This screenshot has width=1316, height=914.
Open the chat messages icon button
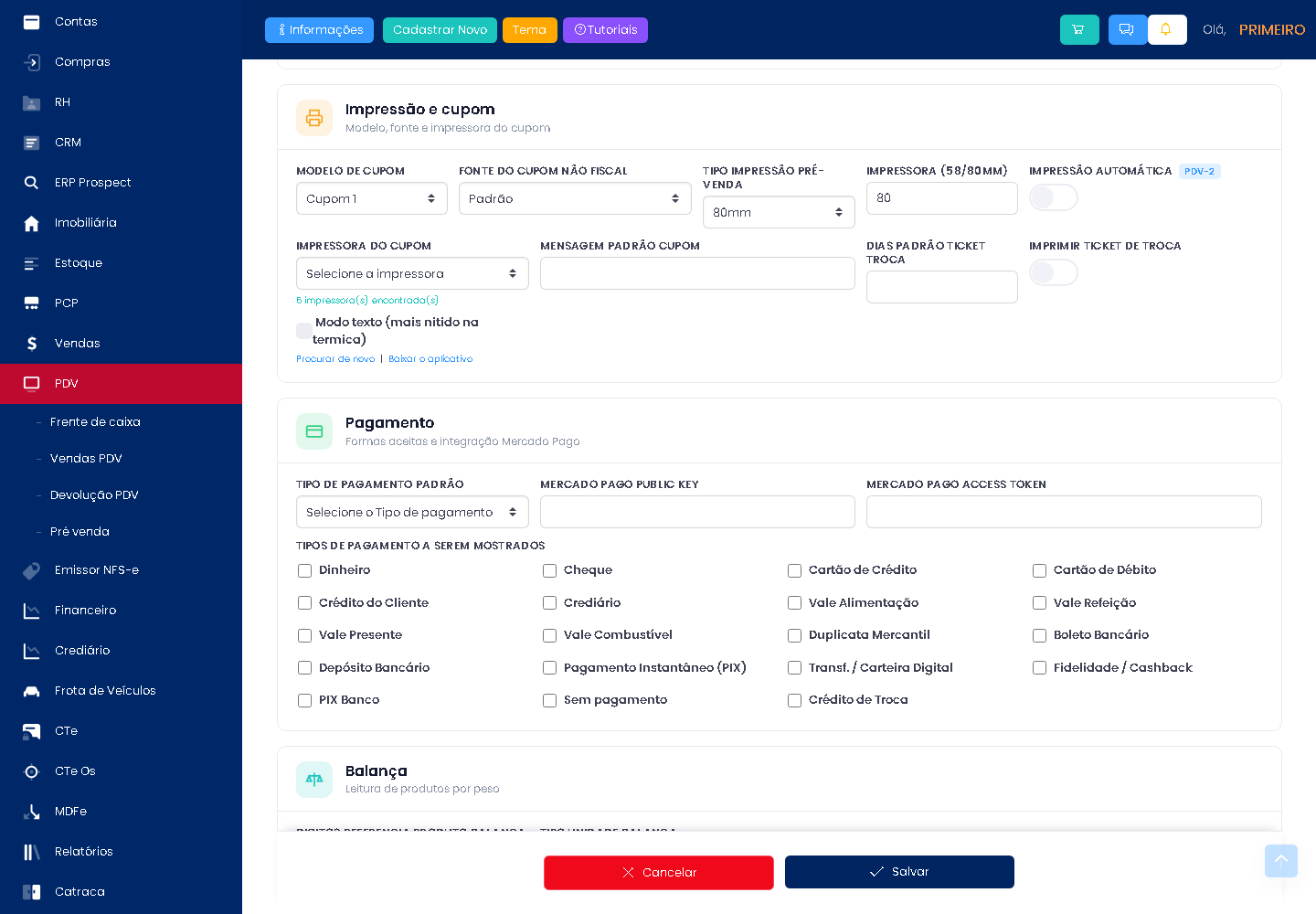tap(1127, 29)
